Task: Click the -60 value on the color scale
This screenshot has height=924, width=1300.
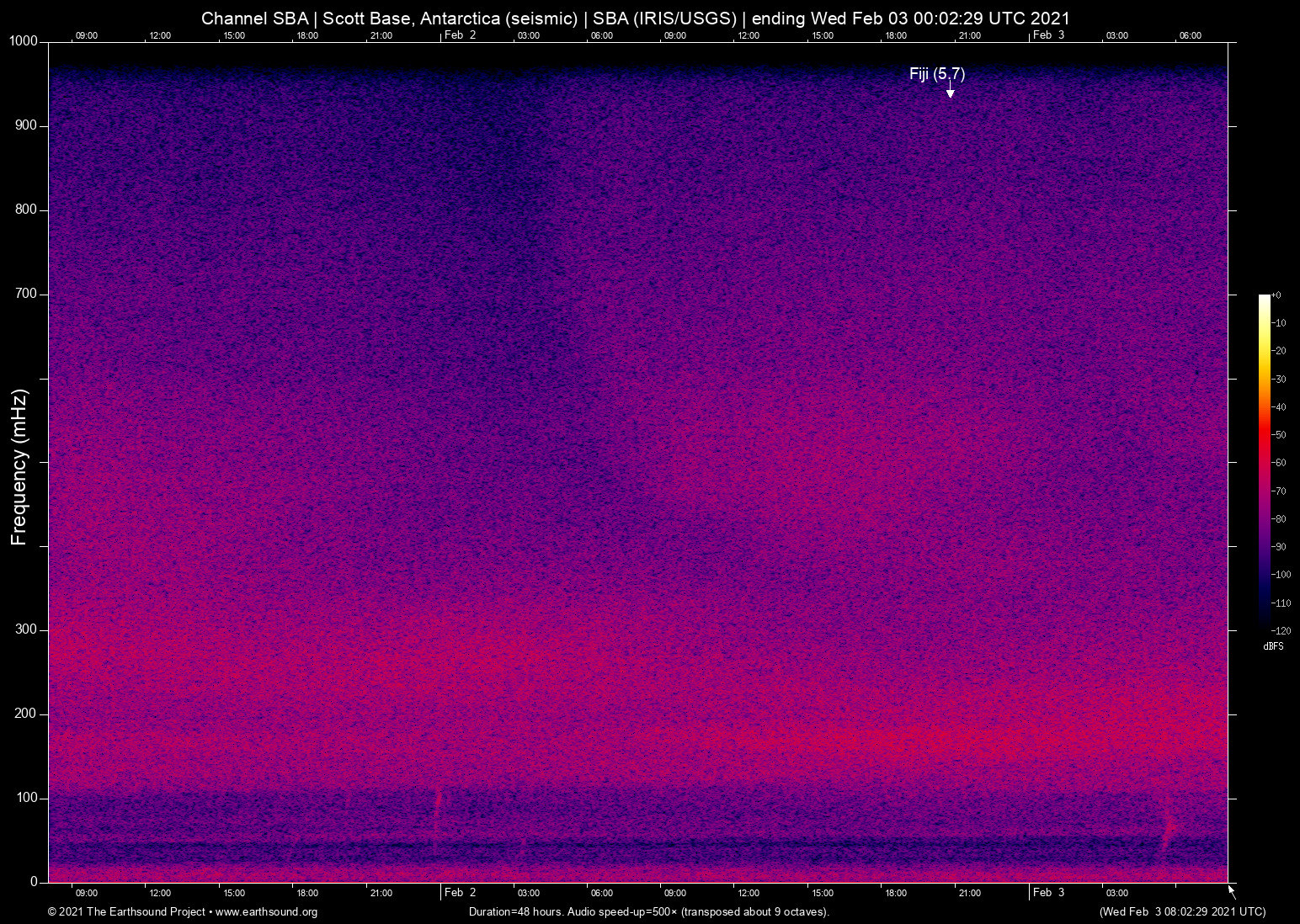Action: pyautogui.click(x=1279, y=463)
